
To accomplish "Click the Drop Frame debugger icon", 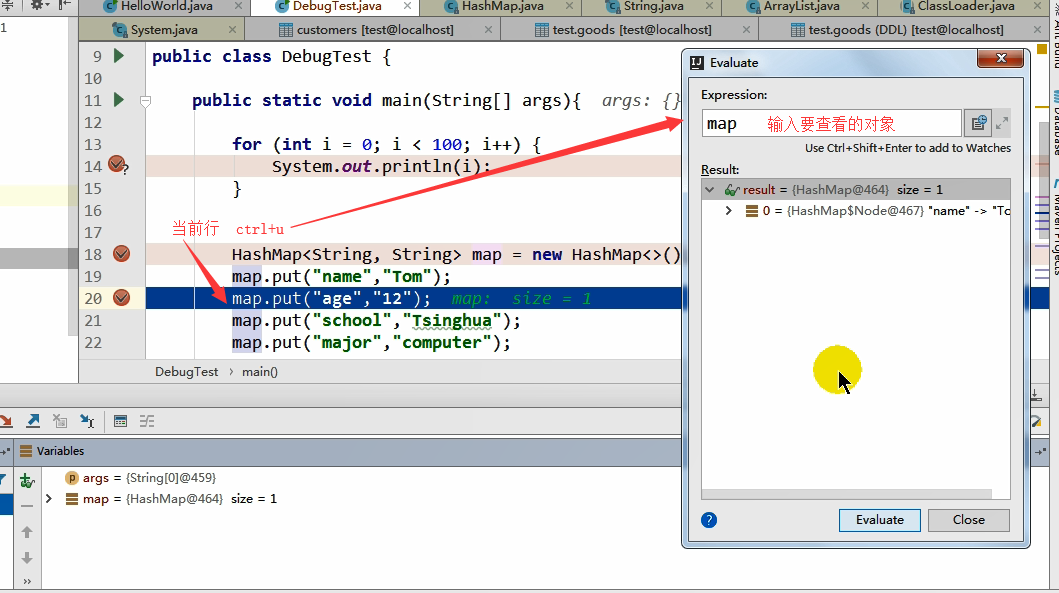I will pyautogui.click(x=59, y=421).
